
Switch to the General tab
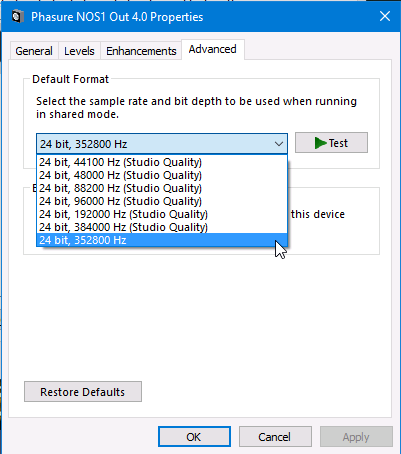click(x=34, y=51)
